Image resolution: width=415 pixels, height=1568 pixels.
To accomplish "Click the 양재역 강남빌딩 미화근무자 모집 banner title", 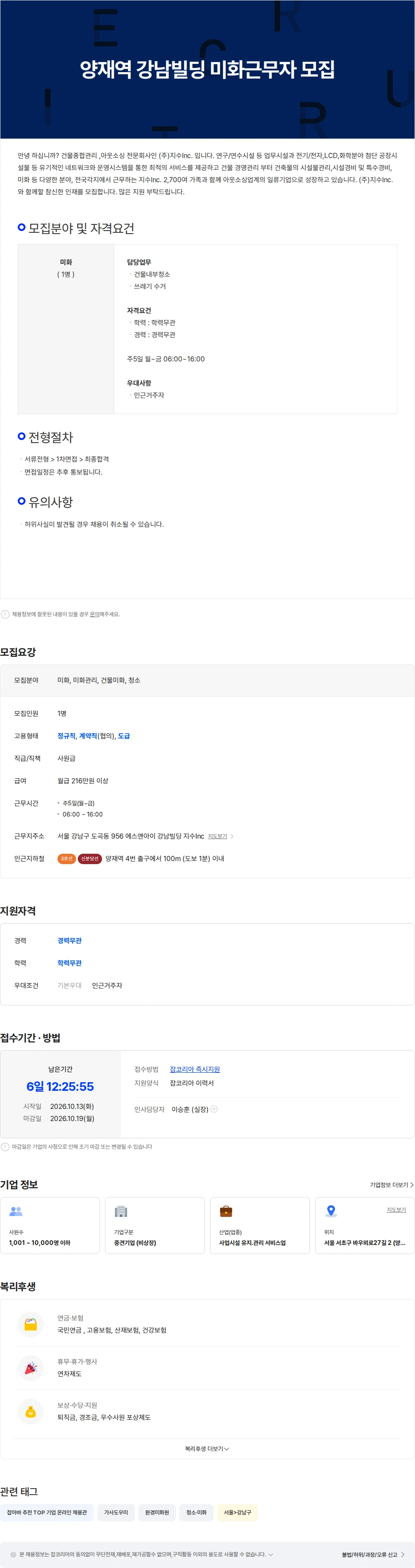I will [x=207, y=69].
